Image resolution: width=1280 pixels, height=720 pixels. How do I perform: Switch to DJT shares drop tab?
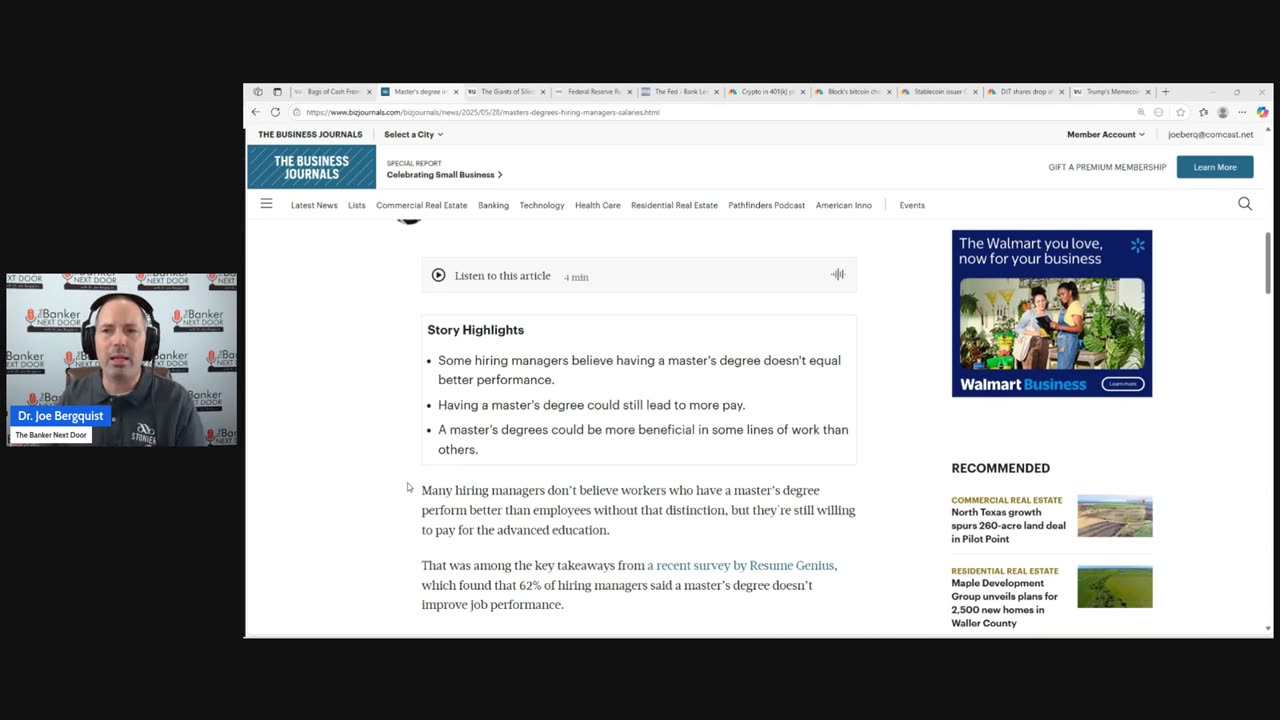click(x=1026, y=92)
